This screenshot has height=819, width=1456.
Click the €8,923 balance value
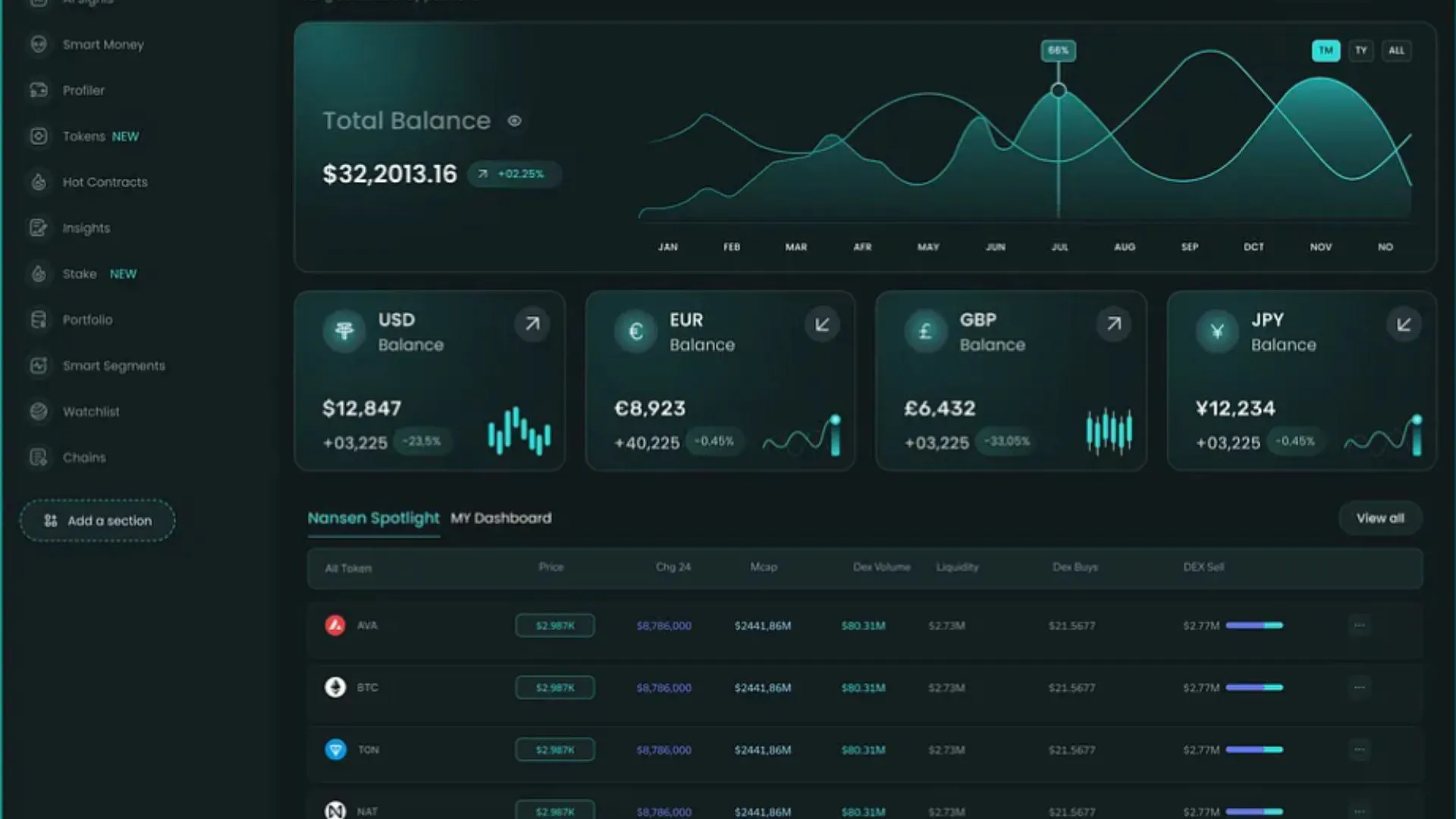coord(649,408)
